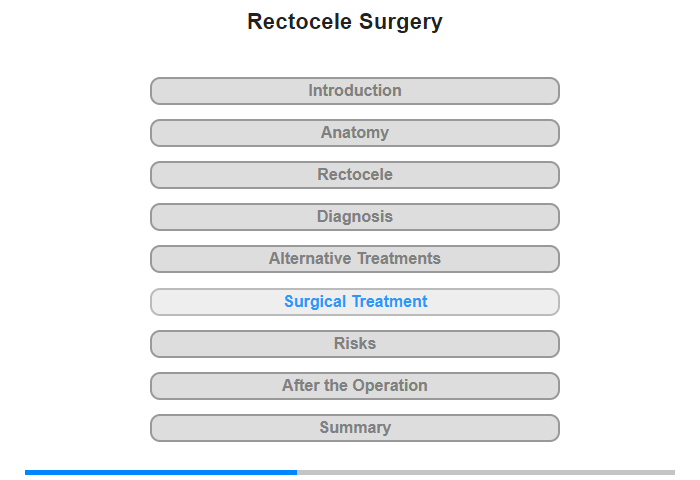This screenshot has height=480, width=700.
Task: Open the Alternative Treatments chapter
Action: [x=355, y=259]
